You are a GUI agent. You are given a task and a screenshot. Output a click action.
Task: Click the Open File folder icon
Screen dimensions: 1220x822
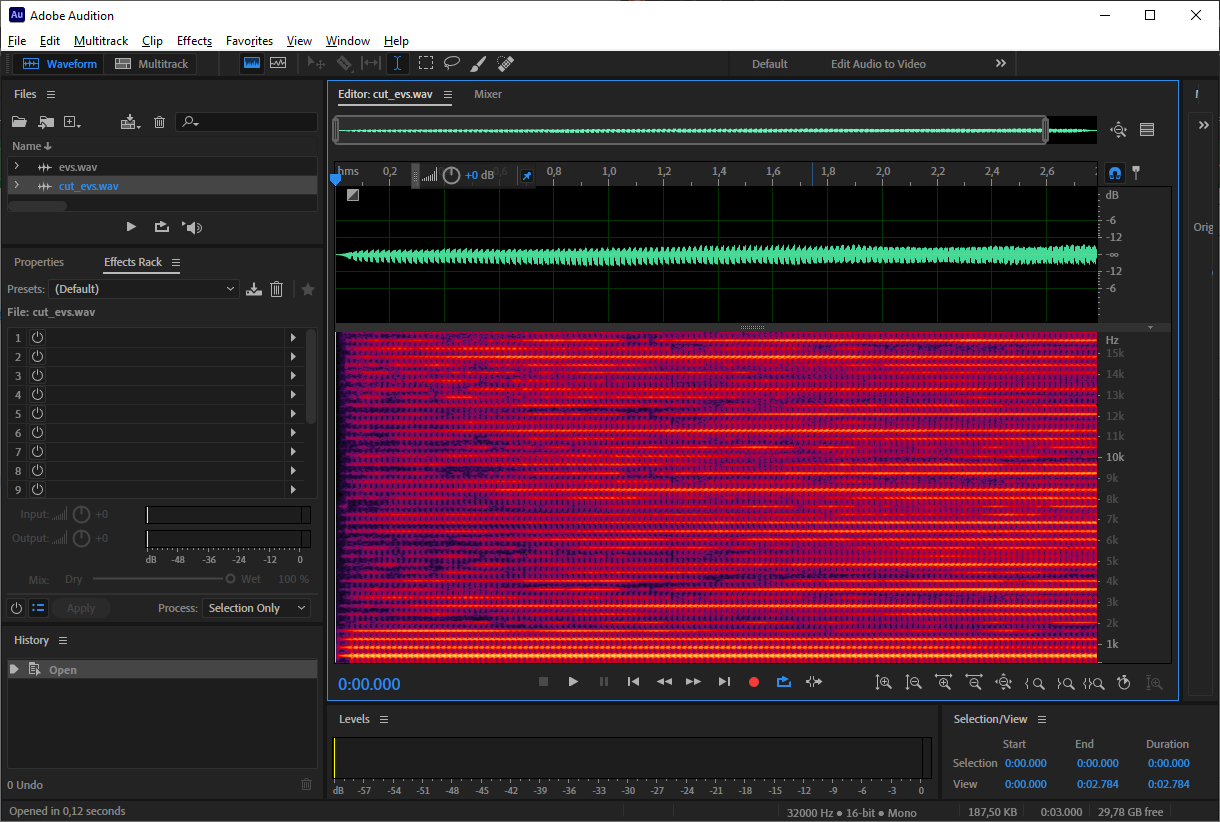tap(19, 122)
